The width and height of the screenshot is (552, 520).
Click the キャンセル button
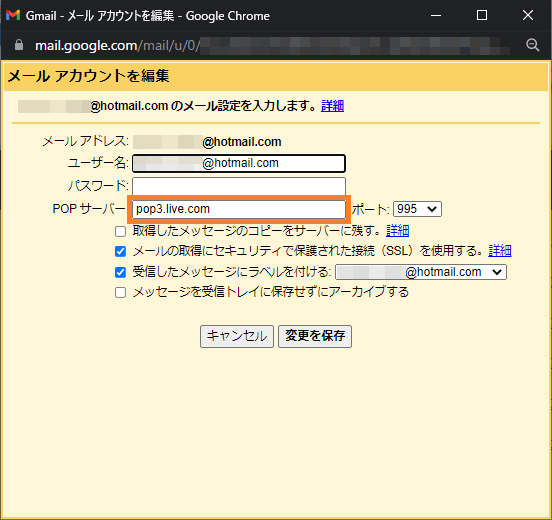[x=237, y=336]
